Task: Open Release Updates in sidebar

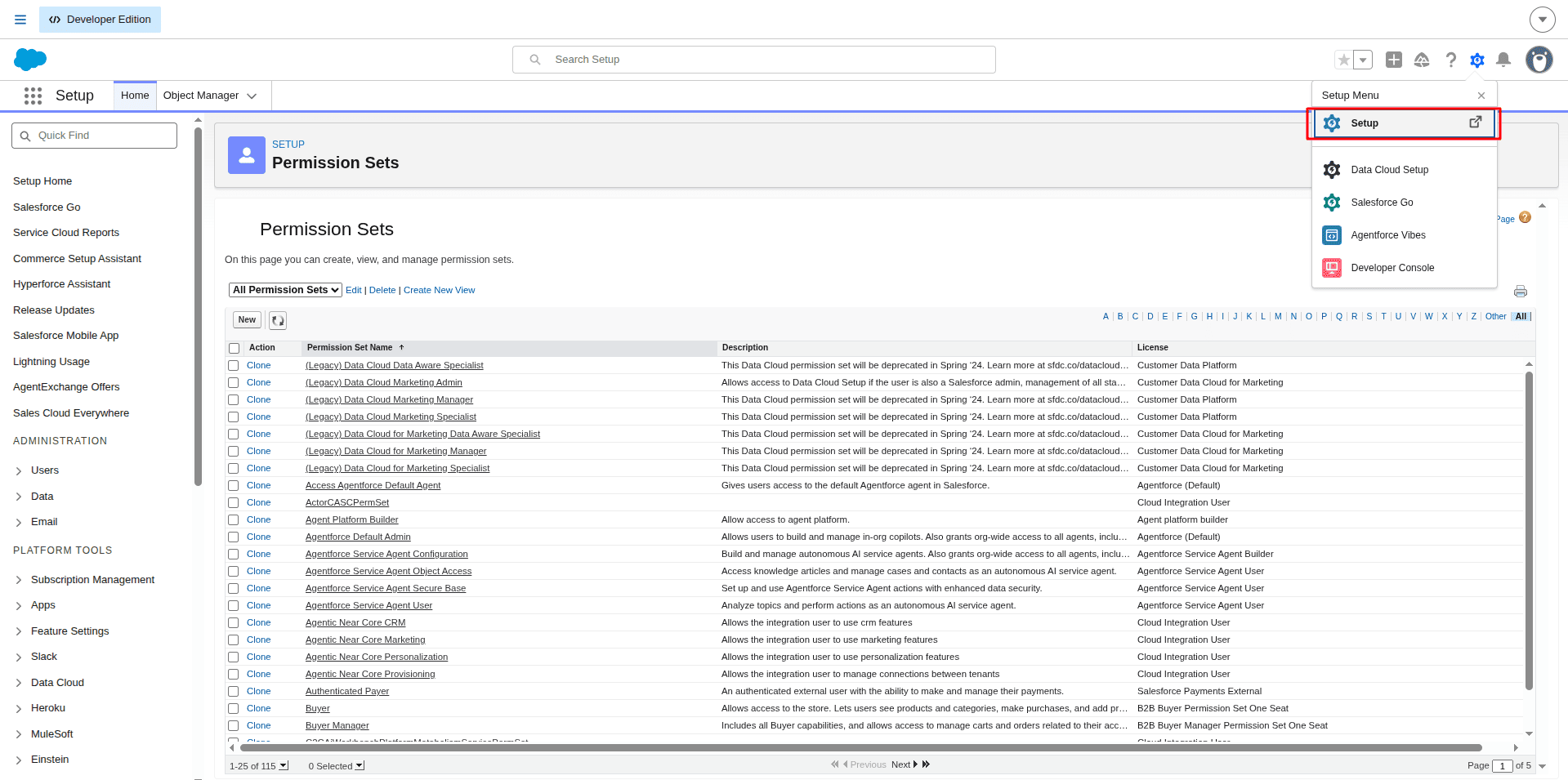Action: coord(54,310)
